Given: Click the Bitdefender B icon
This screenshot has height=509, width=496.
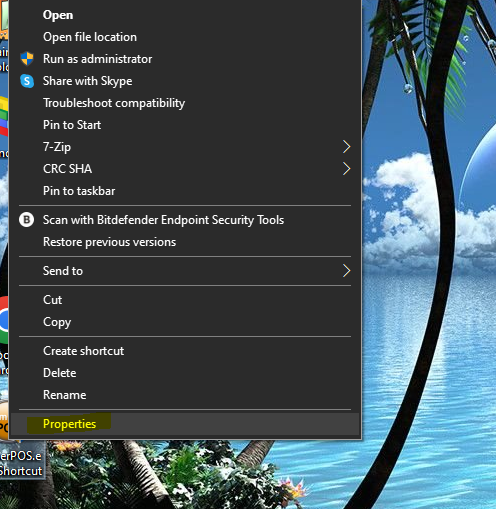Looking at the screenshot, I should [26, 220].
